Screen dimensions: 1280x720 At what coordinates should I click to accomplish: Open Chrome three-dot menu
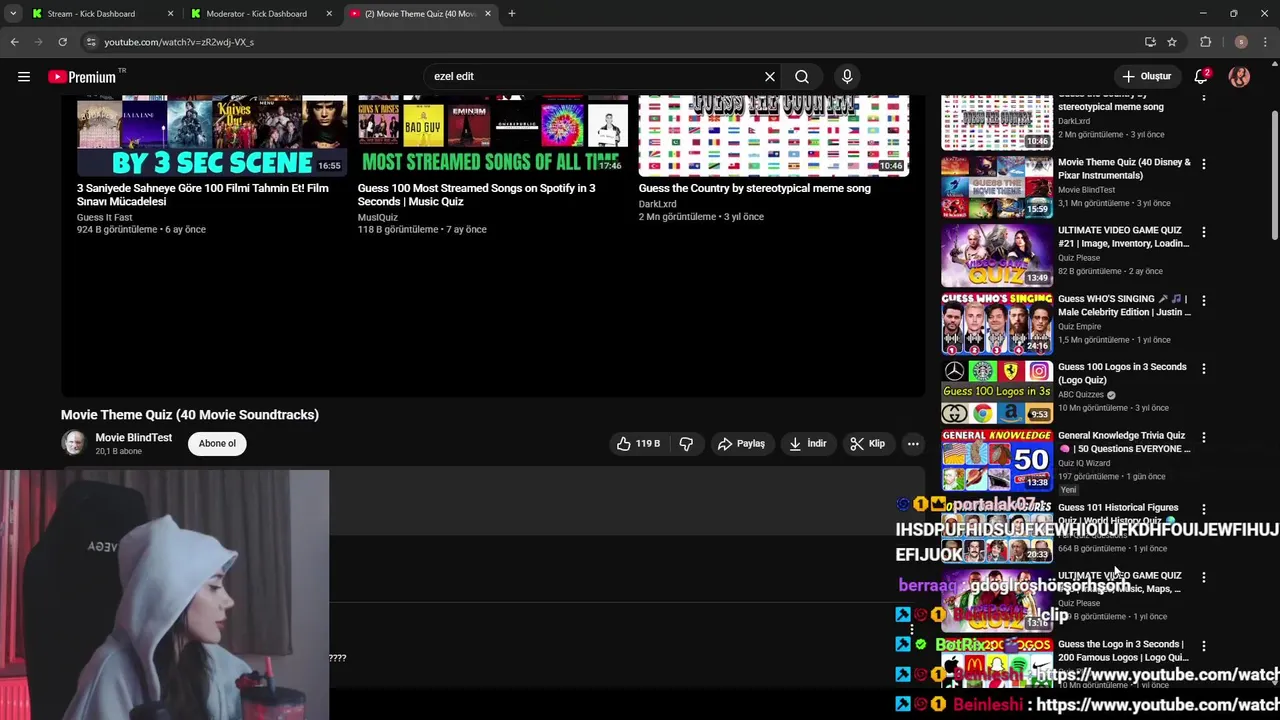1265,42
